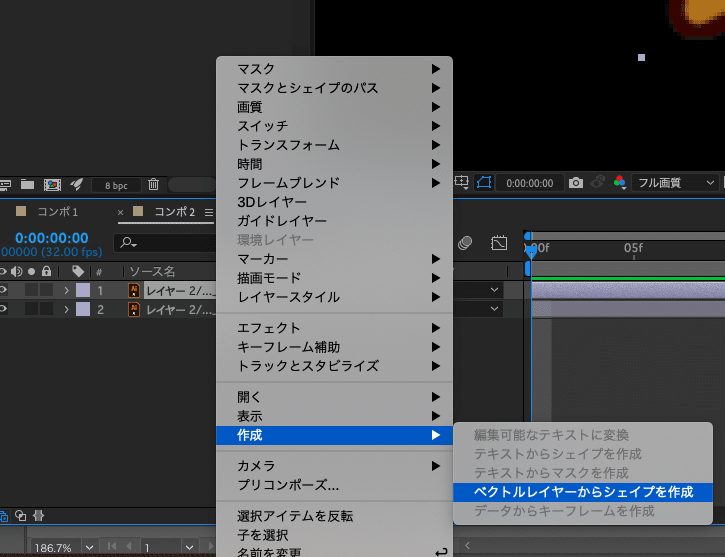Screen dimensions: 725x557
Task: Click the show snapshot icon
Action: 597,182
